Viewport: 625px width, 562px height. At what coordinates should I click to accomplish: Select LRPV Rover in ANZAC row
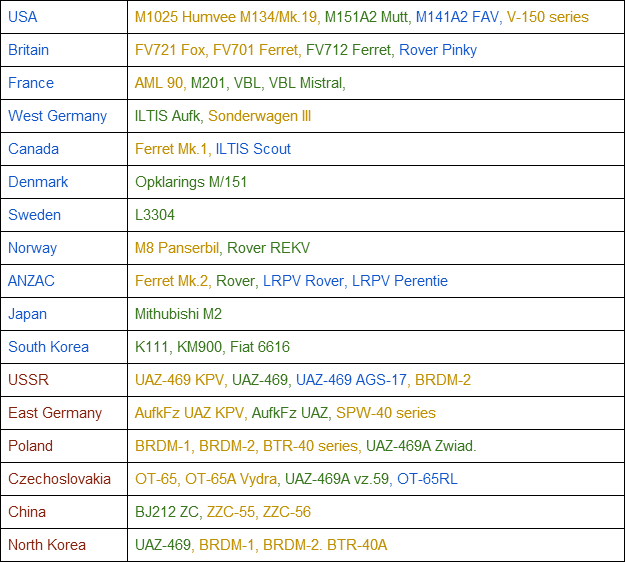(303, 281)
